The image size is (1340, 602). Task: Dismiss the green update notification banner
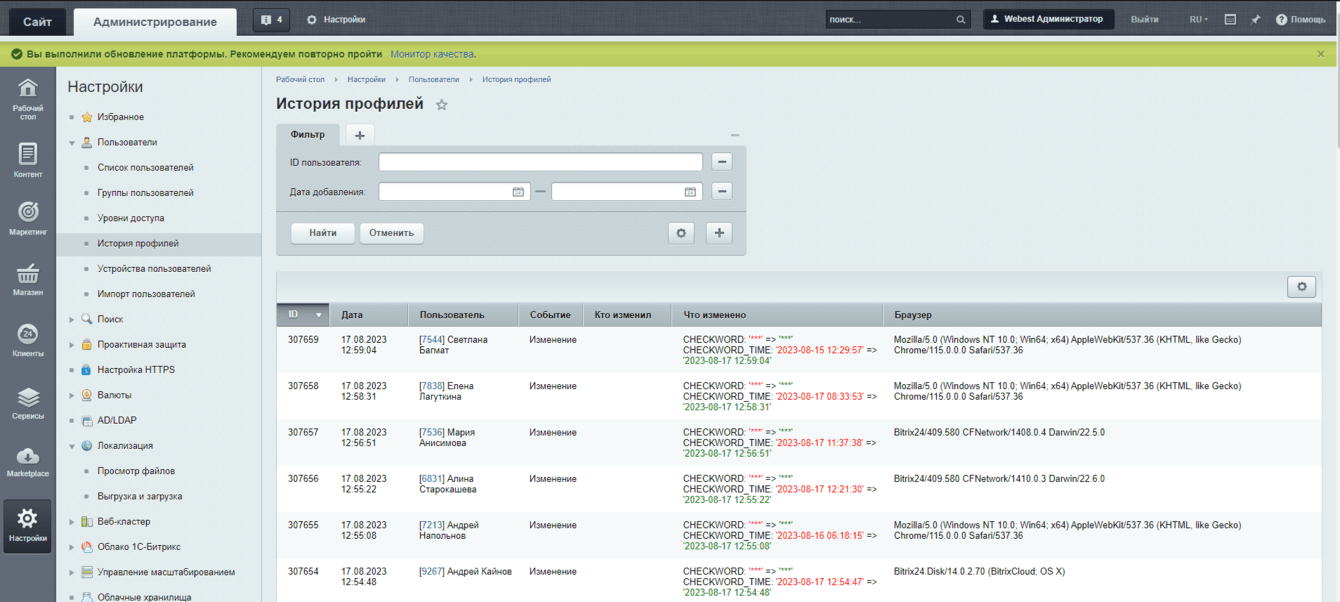coord(1321,54)
